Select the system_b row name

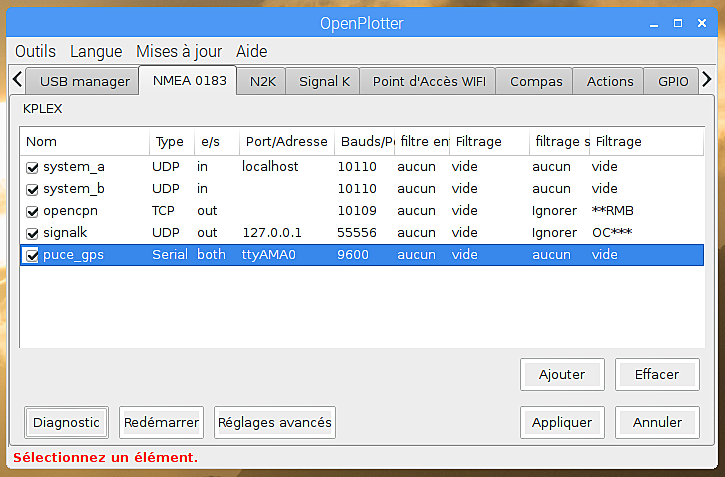coord(74,189)
